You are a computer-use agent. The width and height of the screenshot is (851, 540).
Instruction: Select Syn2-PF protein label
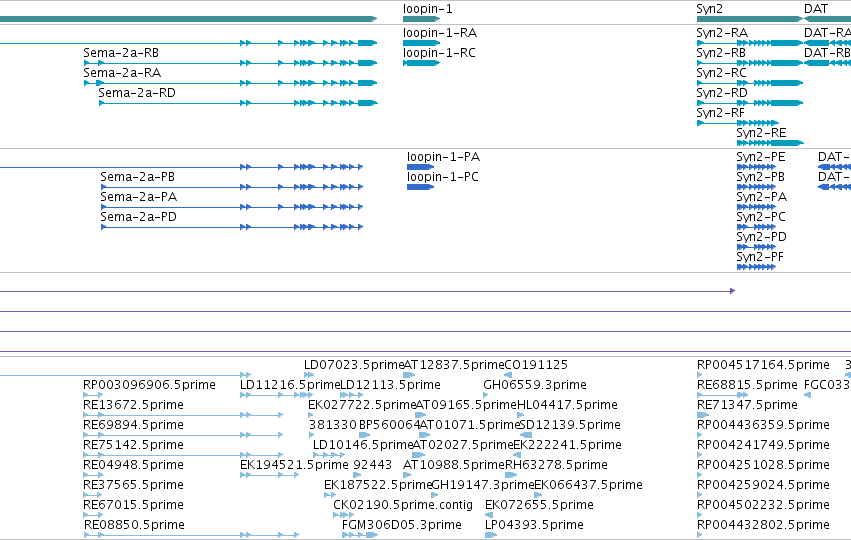(760, 257)
